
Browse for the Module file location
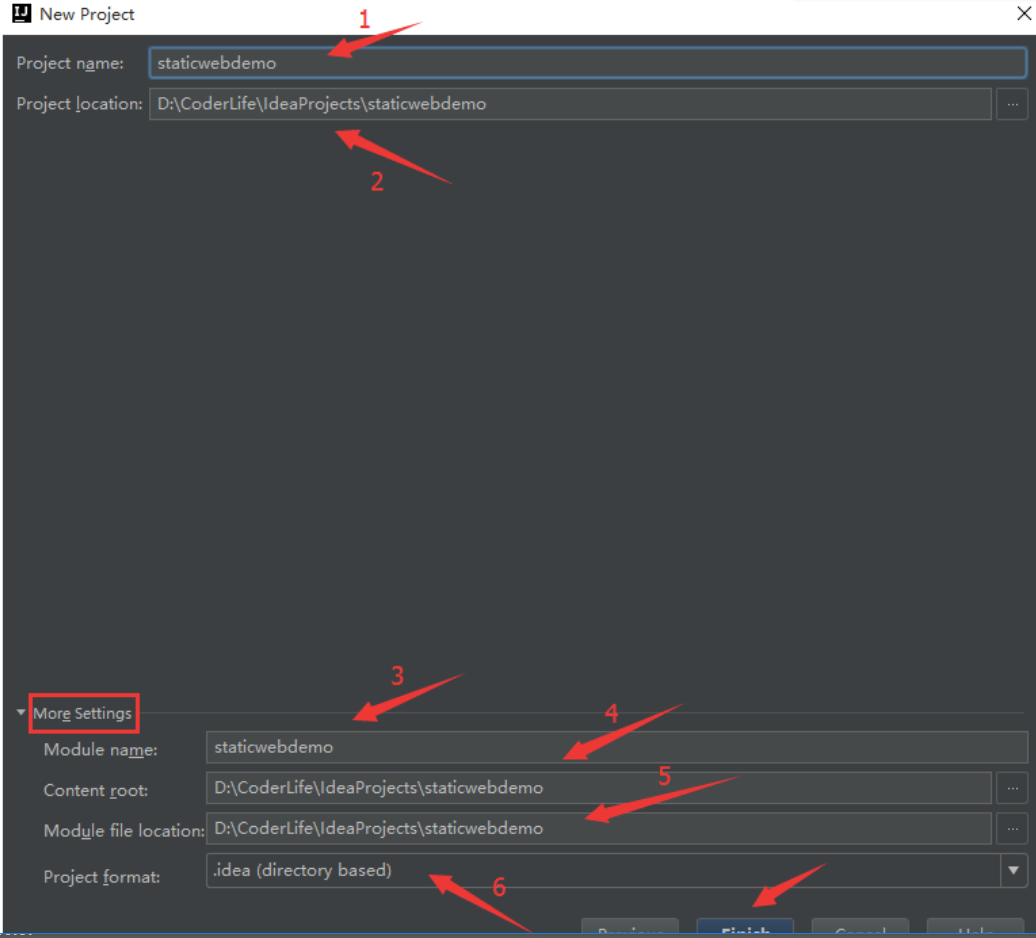[1012, 828]
